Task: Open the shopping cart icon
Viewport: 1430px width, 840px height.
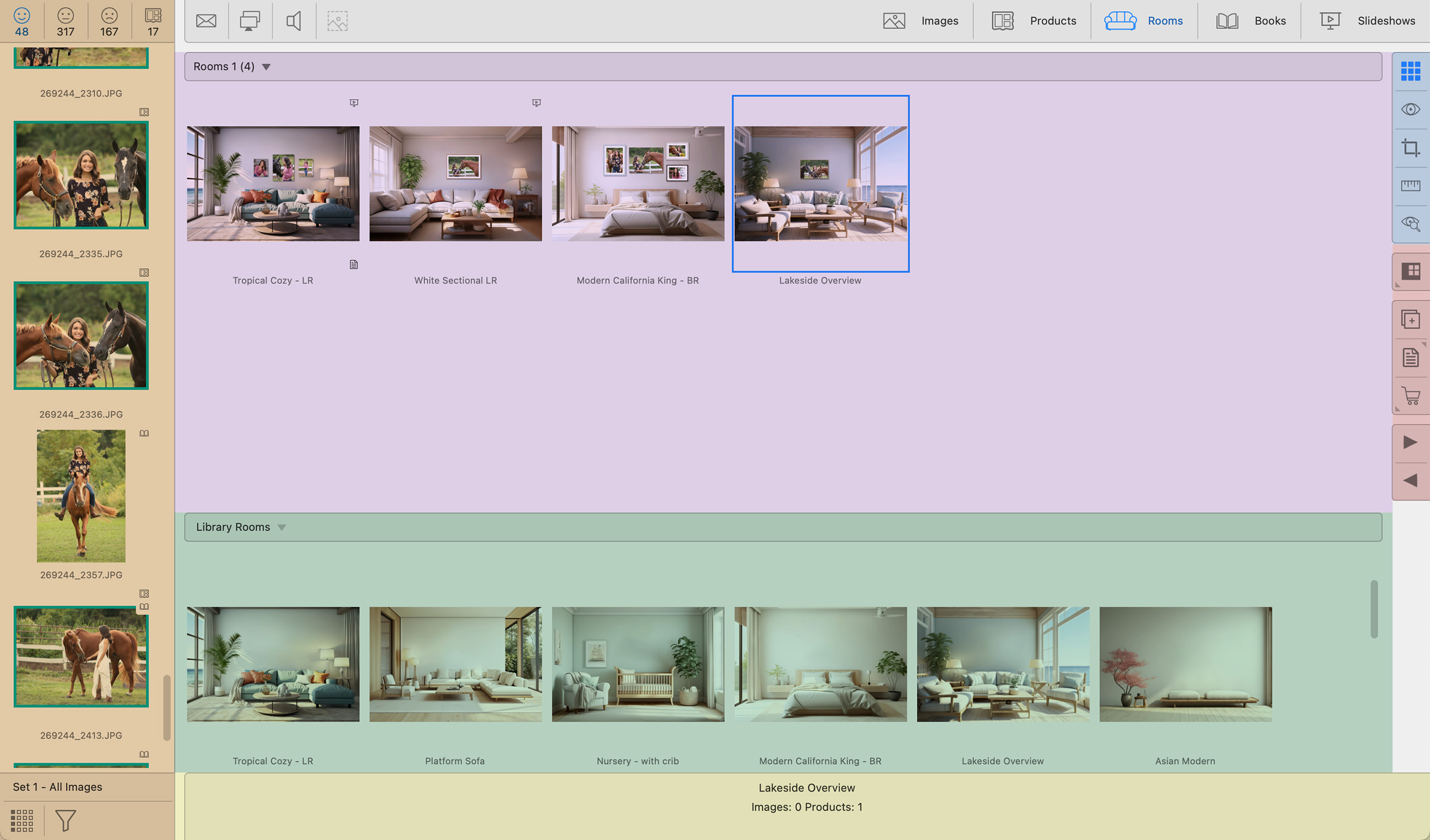Action: tap(1410, 395)
